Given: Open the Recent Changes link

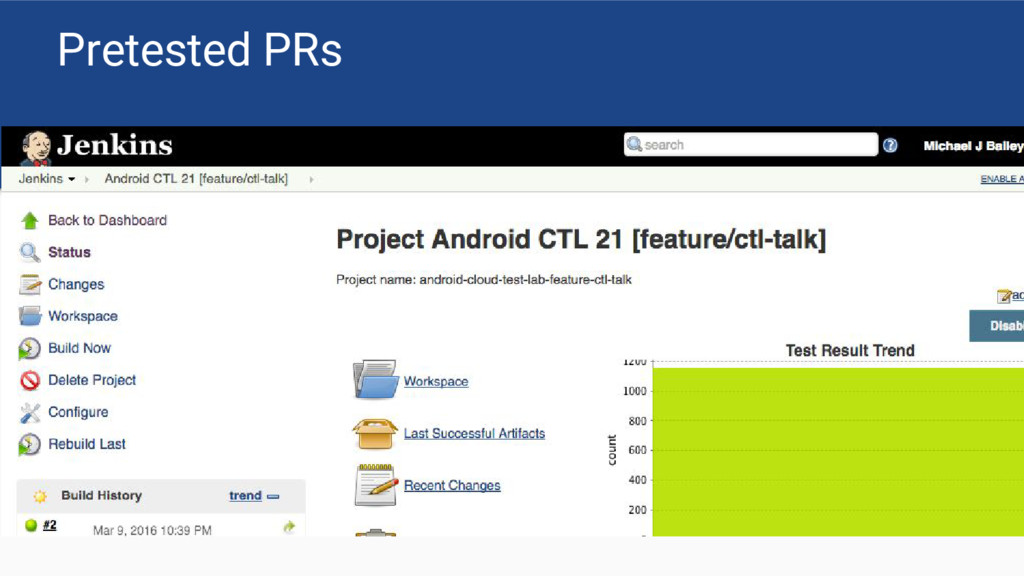Looking at the screenshot, I should [x=452, y=485].
